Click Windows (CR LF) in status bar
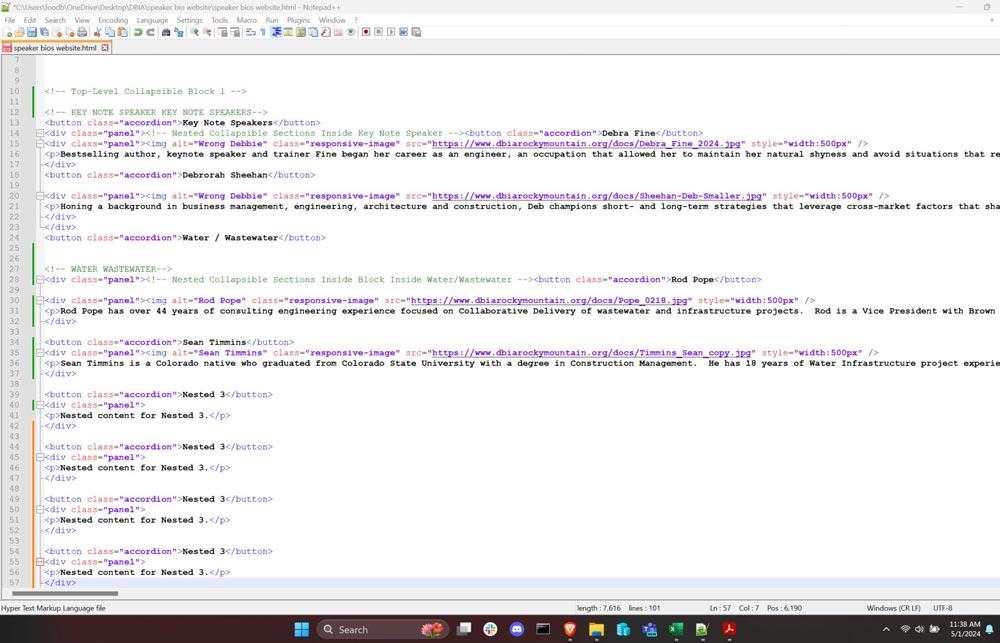1000x643 pixels. (894, 608)
